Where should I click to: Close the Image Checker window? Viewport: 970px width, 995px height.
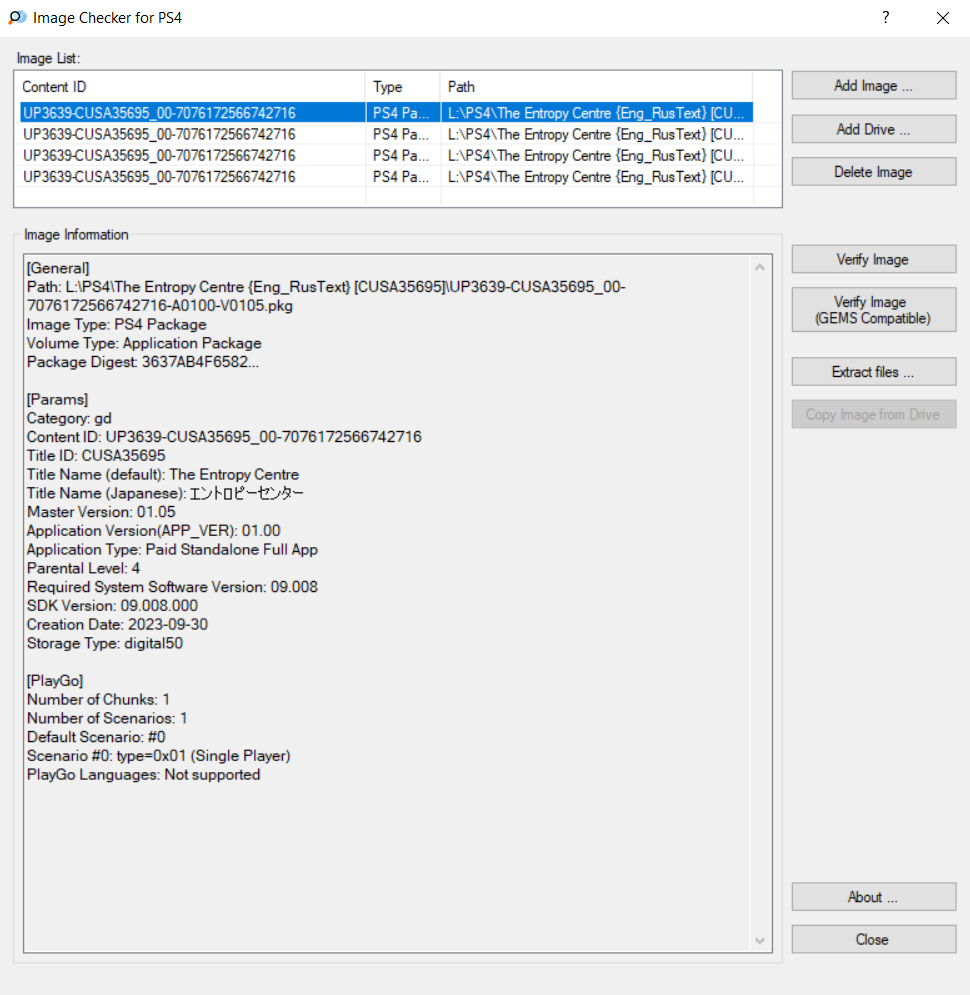coord(943,18)
